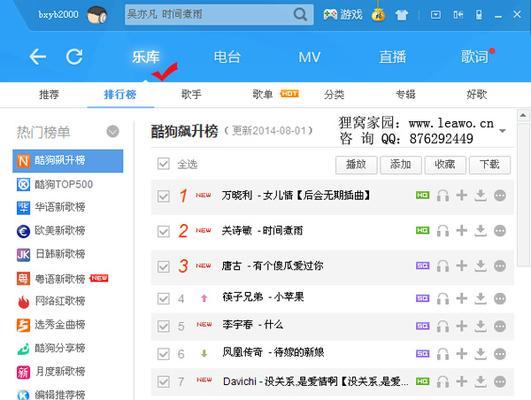Switch to the 乐库 tab
Screen dimensions: 531x400
click(x=146, y=57)
